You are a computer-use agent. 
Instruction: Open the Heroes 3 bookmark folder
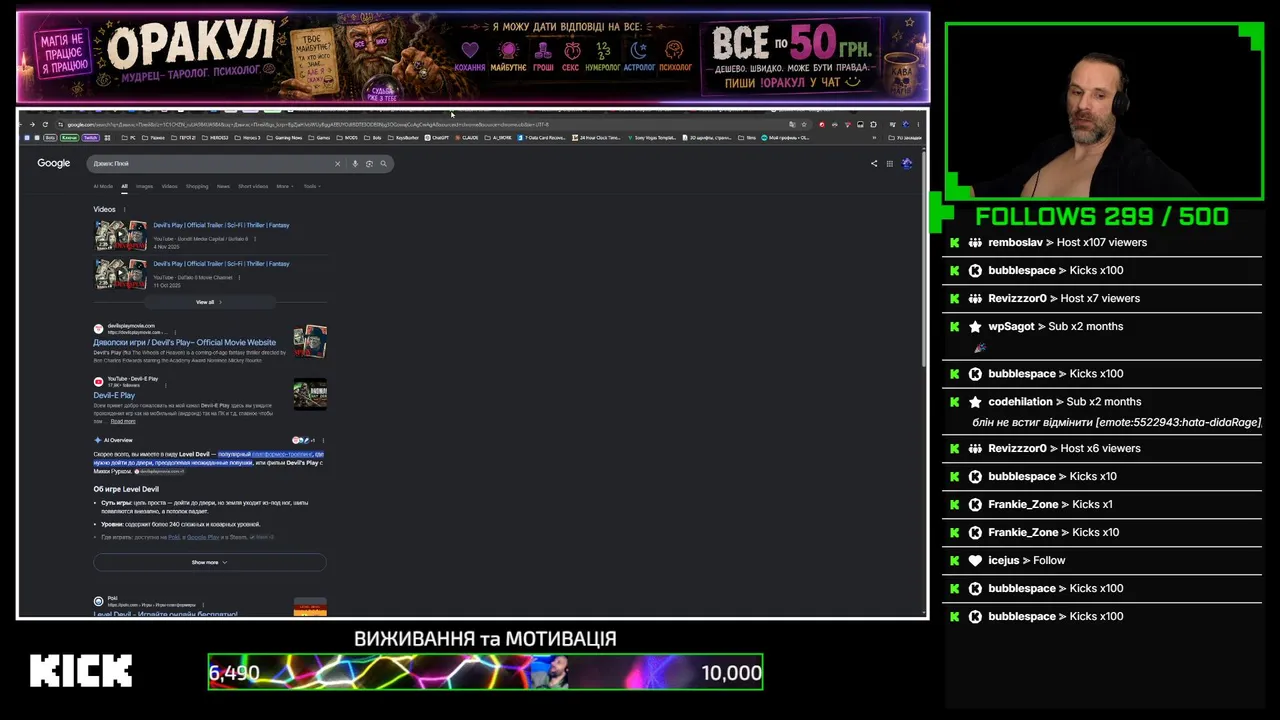[249, 137]
